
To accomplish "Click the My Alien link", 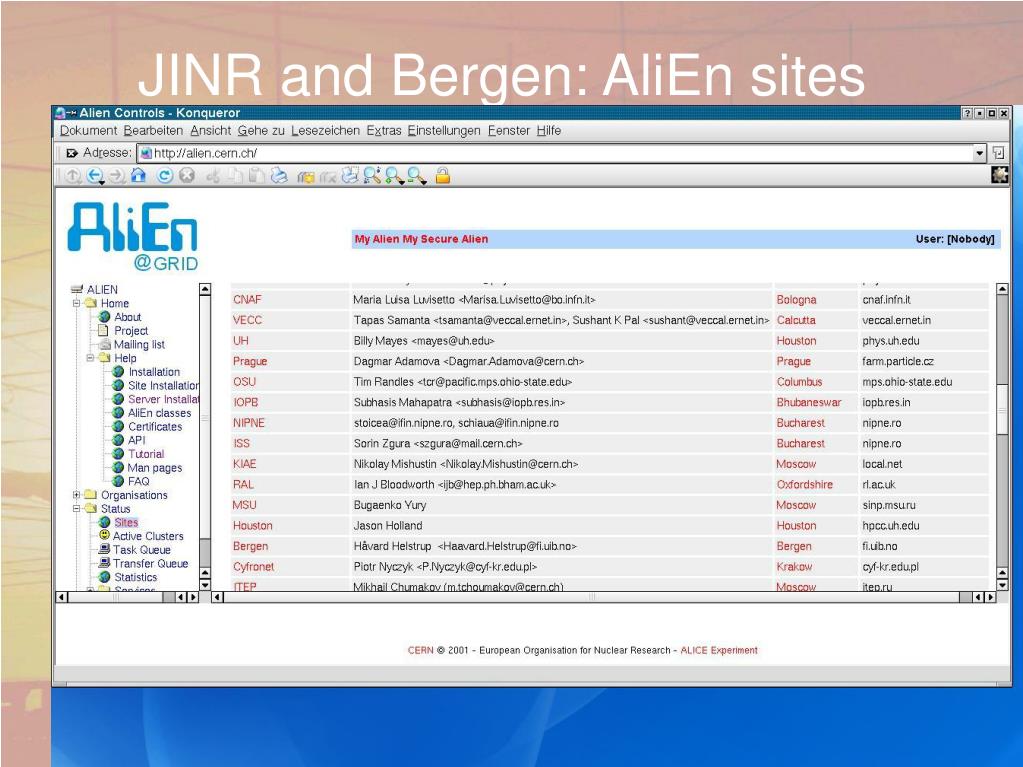I will tap(377, 239).
